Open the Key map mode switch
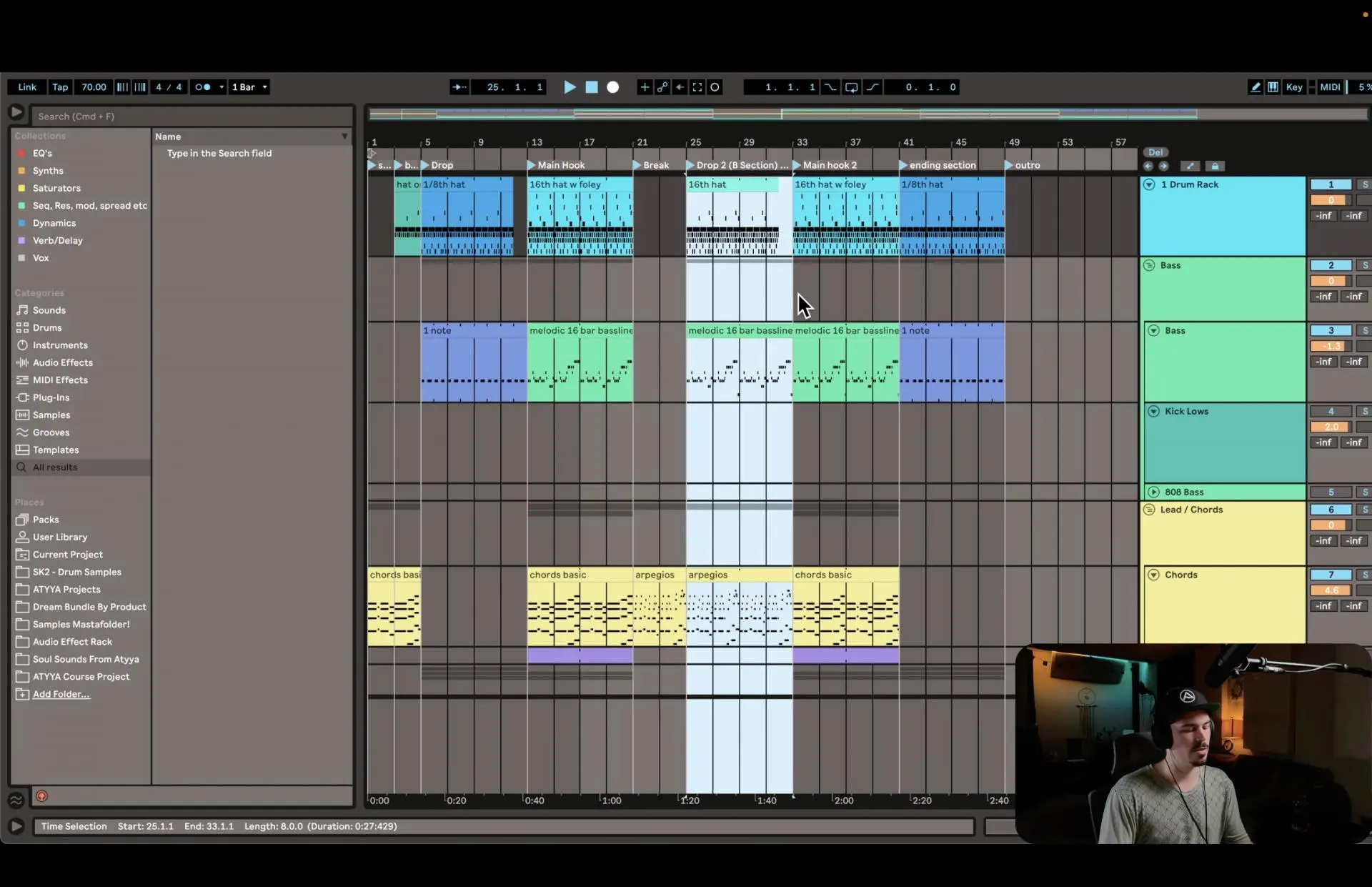This screenshot has height=887, width=1372. 1293,87
